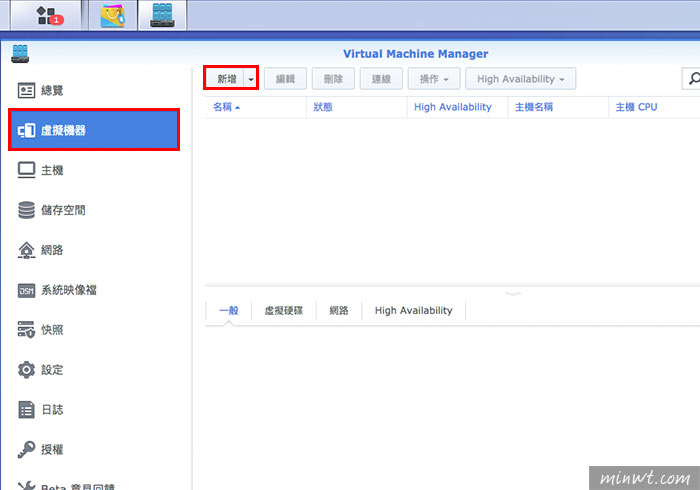Click the 虛擬機器 sidebar icon
Image resolution: width=700 pixels, height=490 pixels.
click(26, 130)
